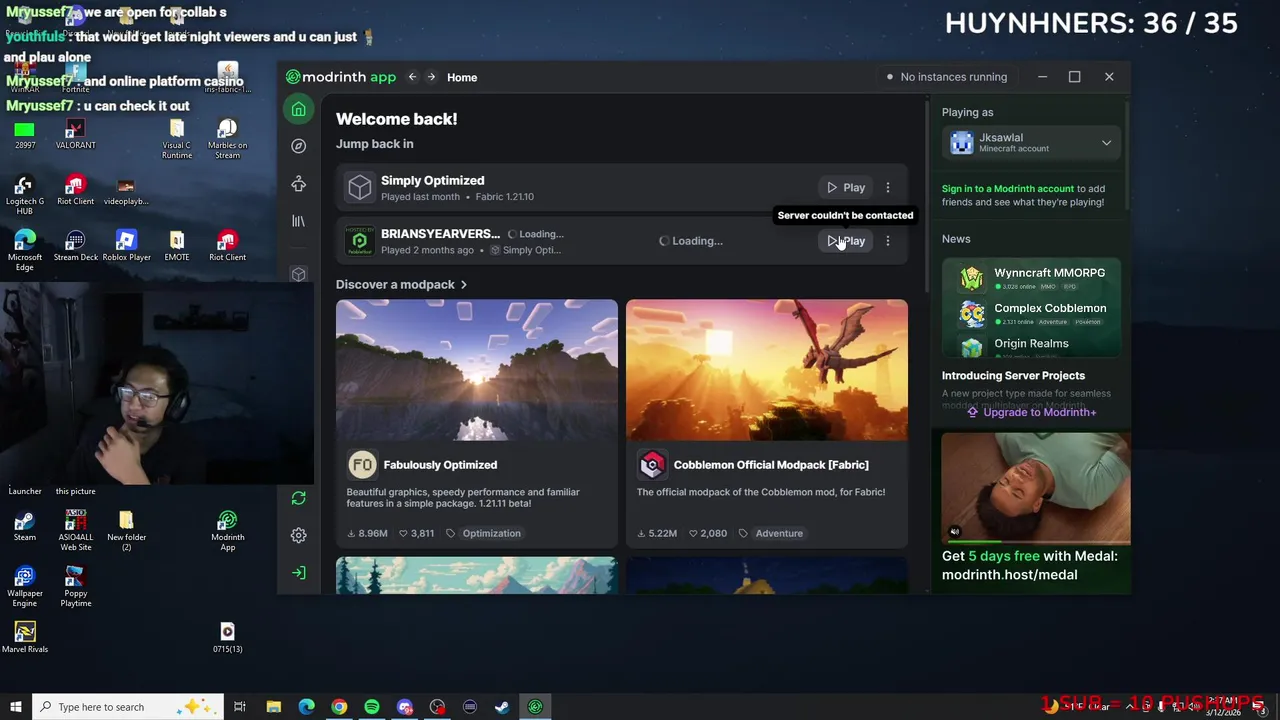The image size is (1280, 720).
Task: Click Sign in to a Modrinth account
Action: click(1008, 188)
